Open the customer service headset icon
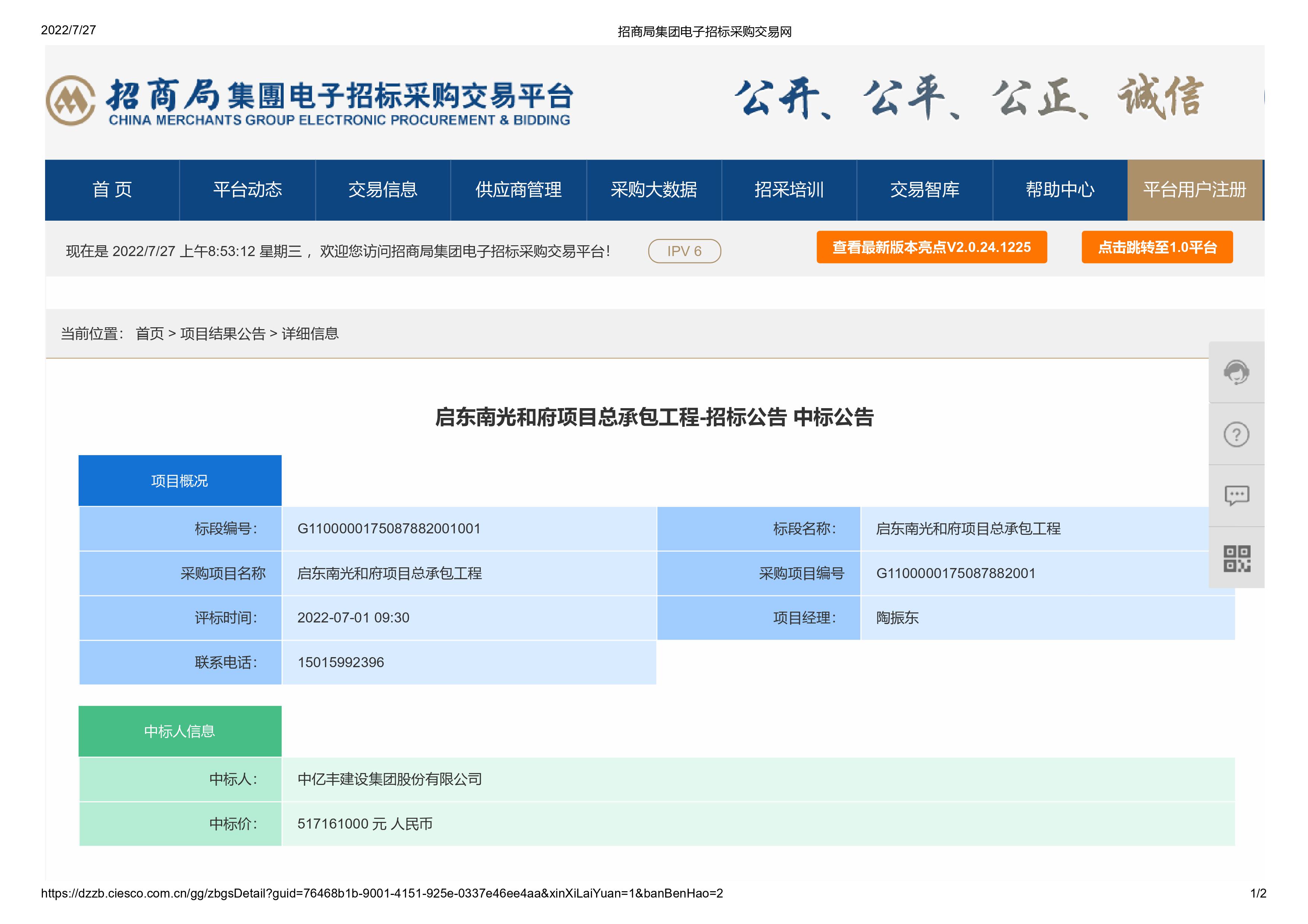 (1236, 373)
